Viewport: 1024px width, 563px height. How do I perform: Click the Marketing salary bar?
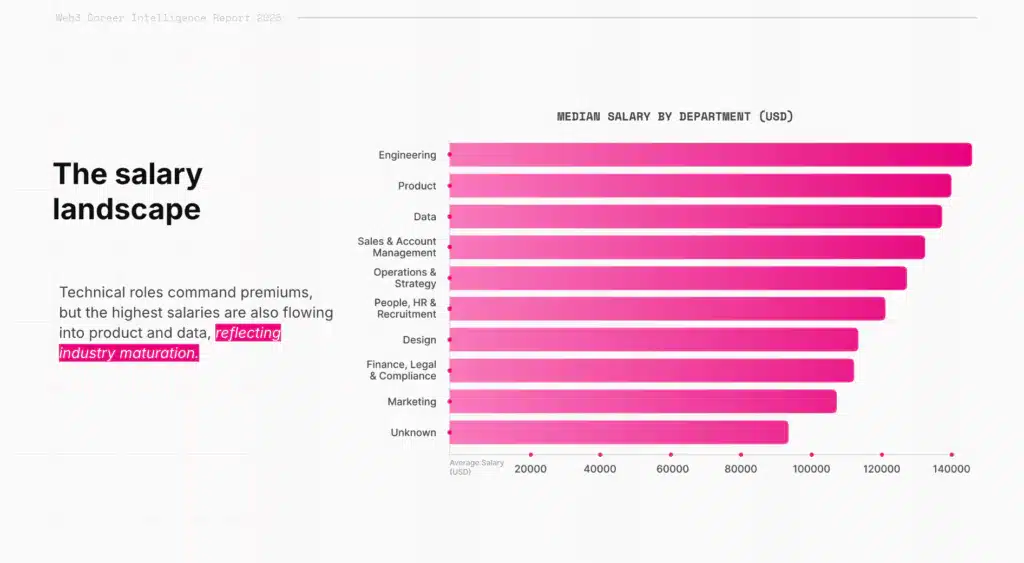pyautogui.click(x=643, y=402)
